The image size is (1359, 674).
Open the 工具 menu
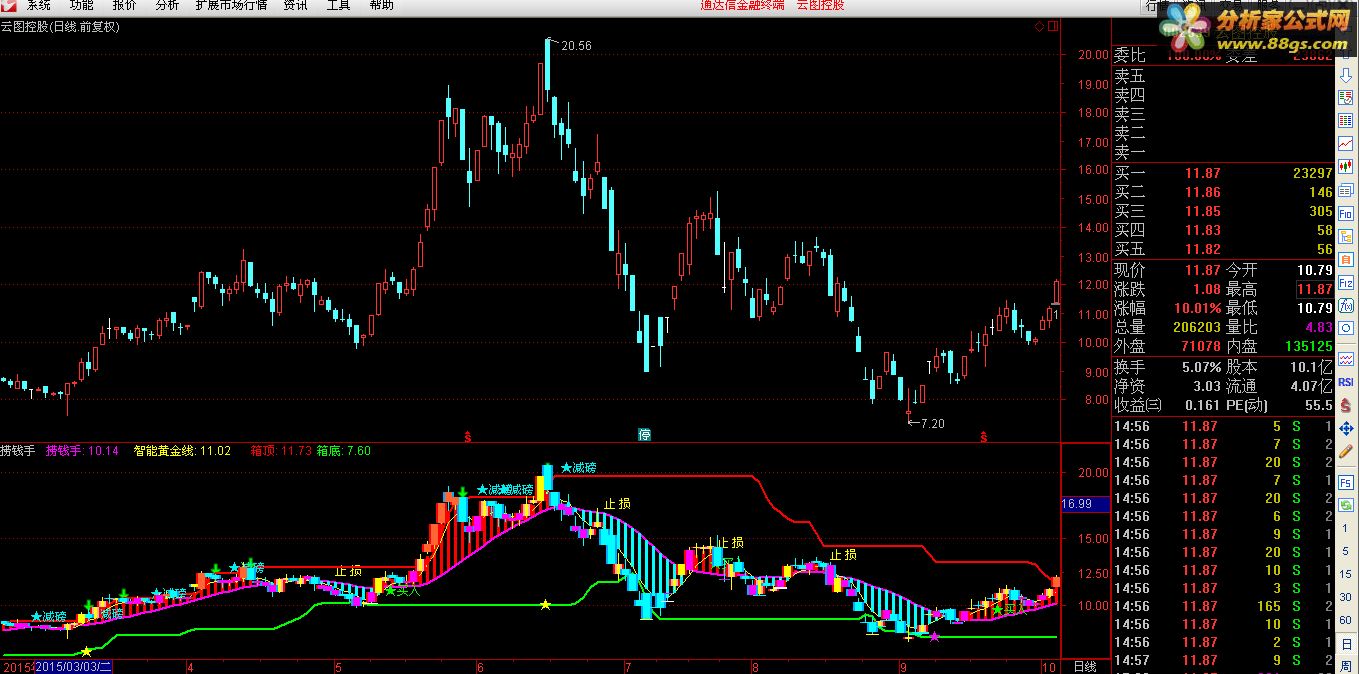[x=338, y=5]
